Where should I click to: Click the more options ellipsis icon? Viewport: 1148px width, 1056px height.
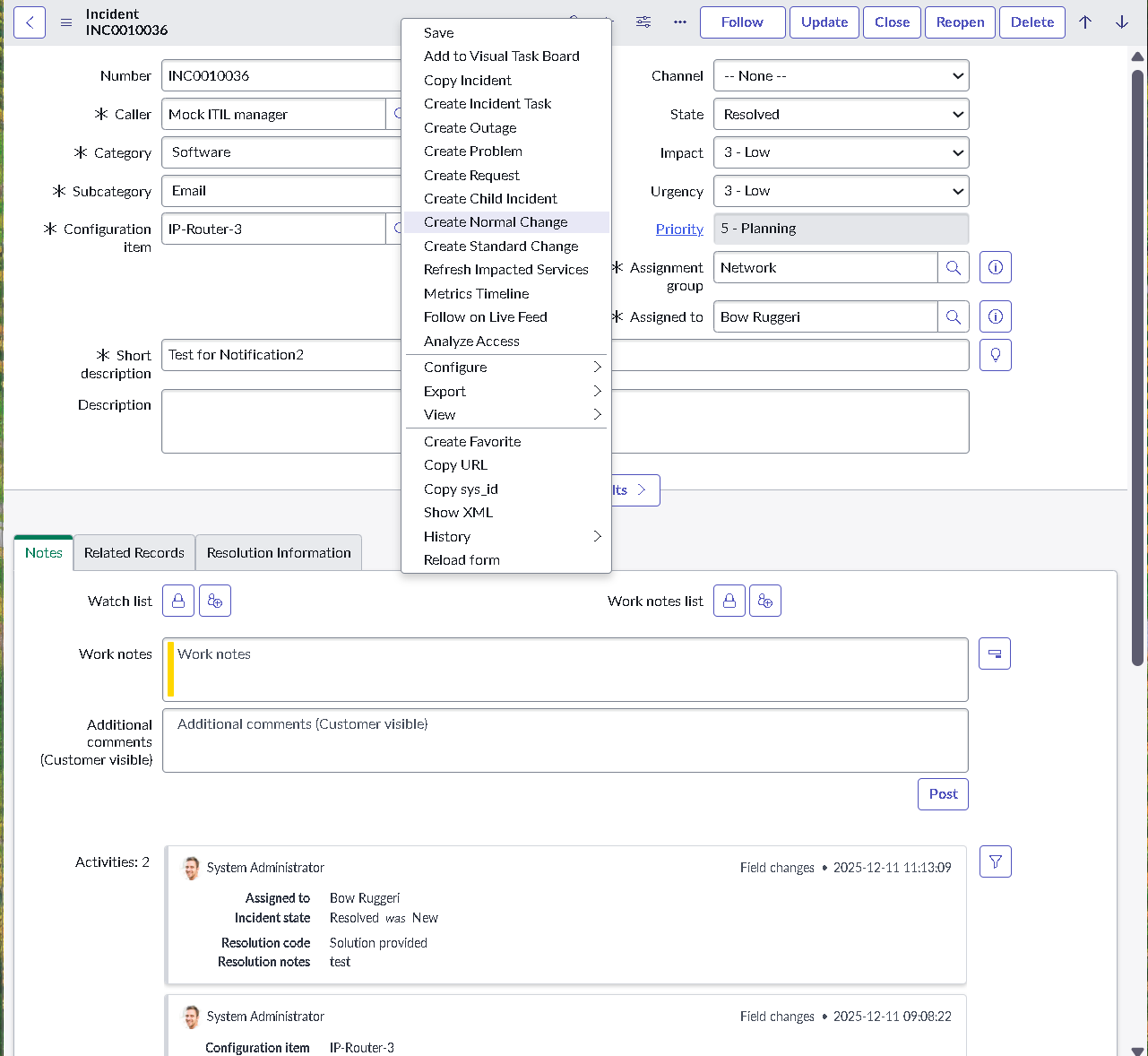click(x=679, y=22)
